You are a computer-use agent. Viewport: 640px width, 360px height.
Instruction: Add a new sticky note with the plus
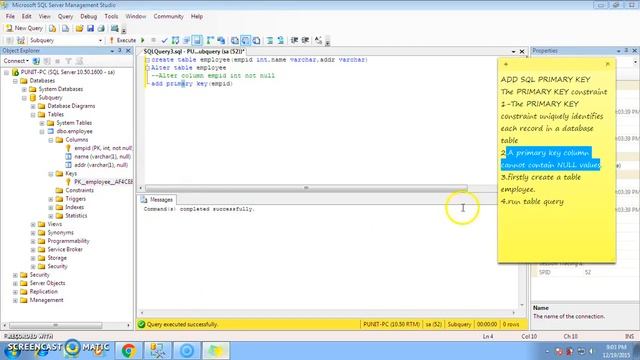point(506,64)
